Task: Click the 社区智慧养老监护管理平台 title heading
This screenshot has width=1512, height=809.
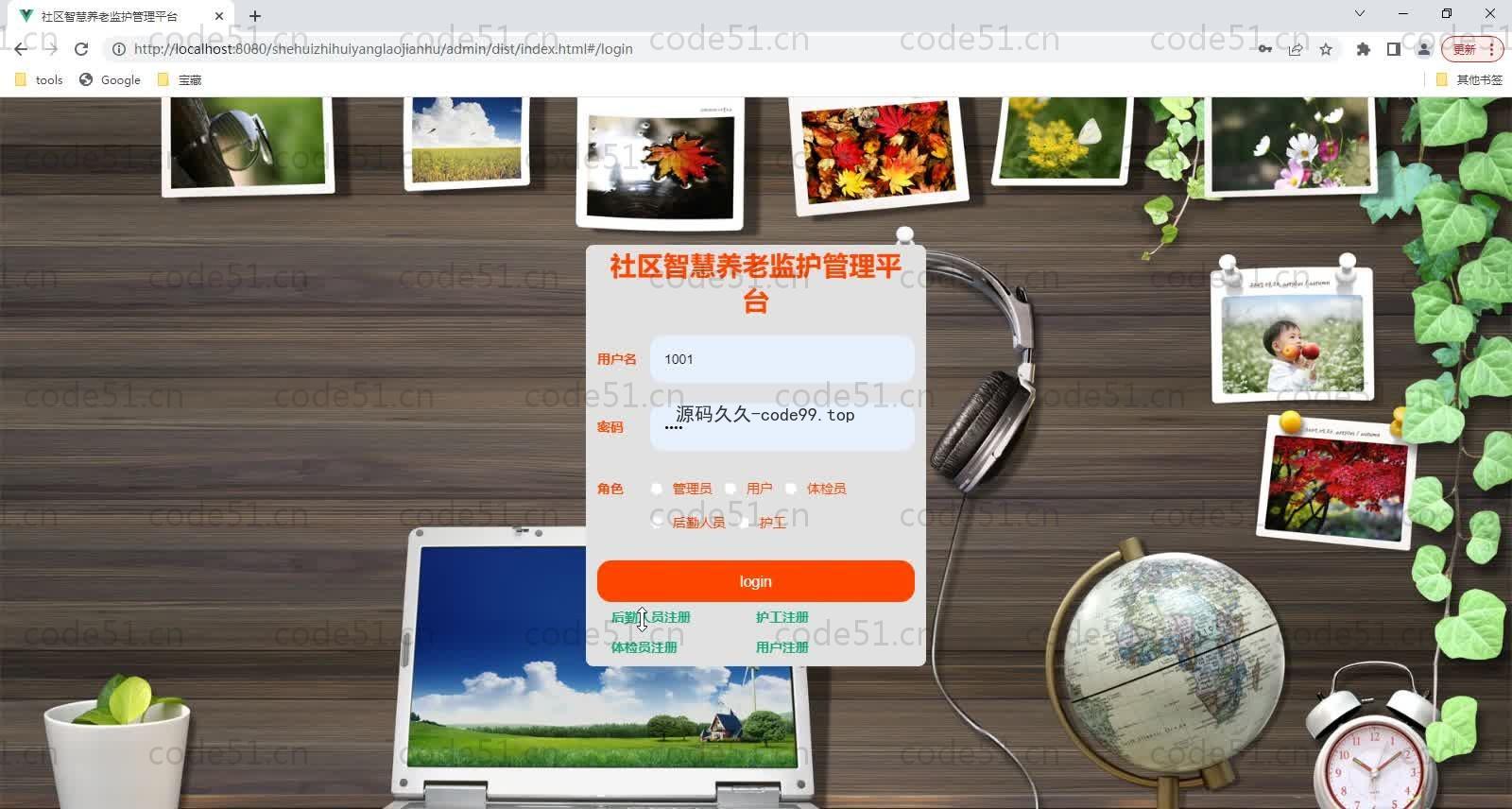Action: 755,283
